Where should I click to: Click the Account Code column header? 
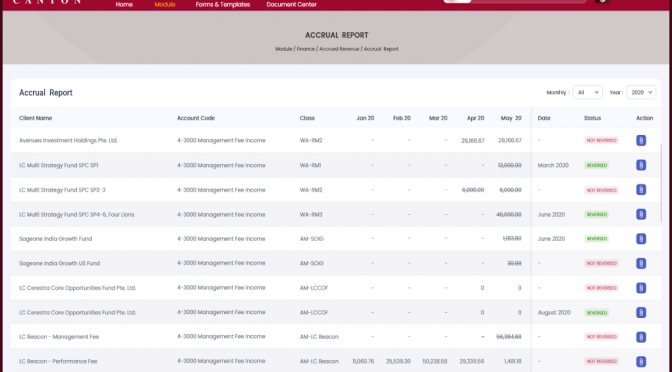point(196,118)
